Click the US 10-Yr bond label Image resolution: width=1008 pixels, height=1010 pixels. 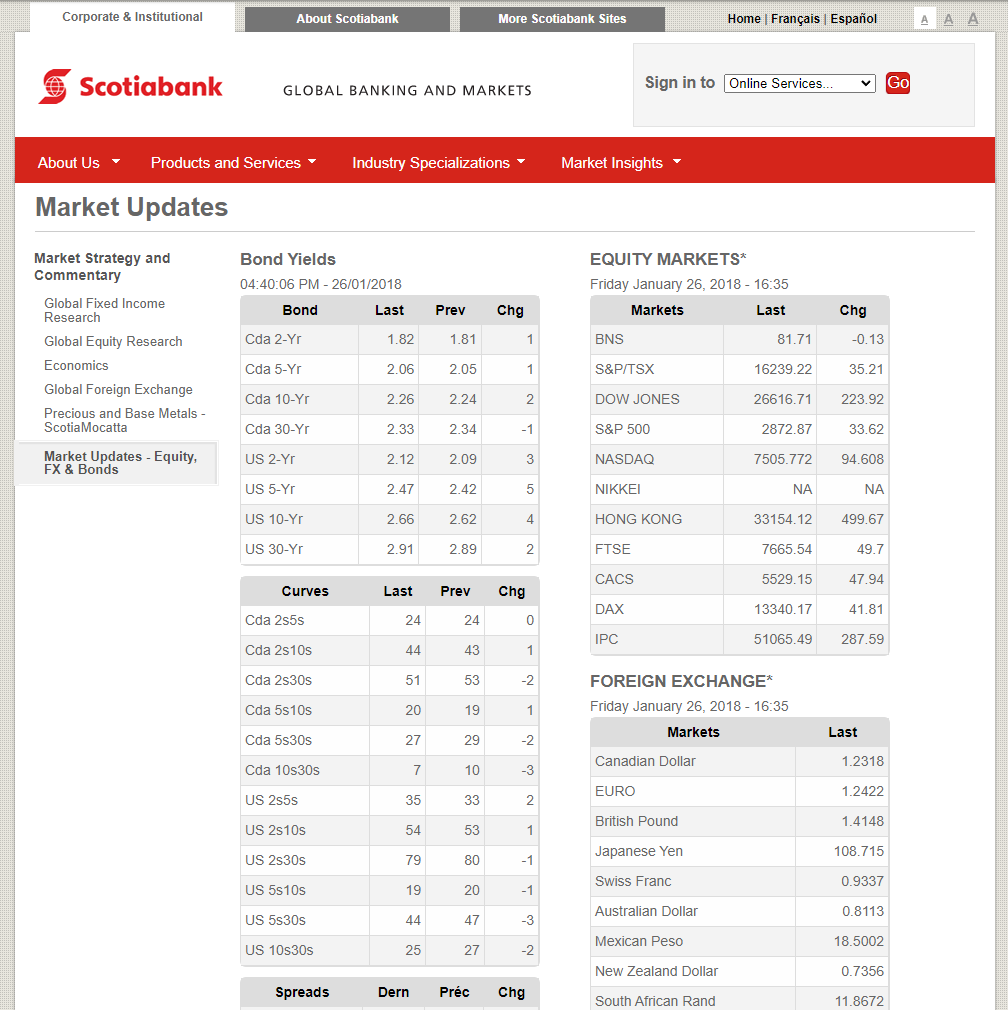coord(274,519)
